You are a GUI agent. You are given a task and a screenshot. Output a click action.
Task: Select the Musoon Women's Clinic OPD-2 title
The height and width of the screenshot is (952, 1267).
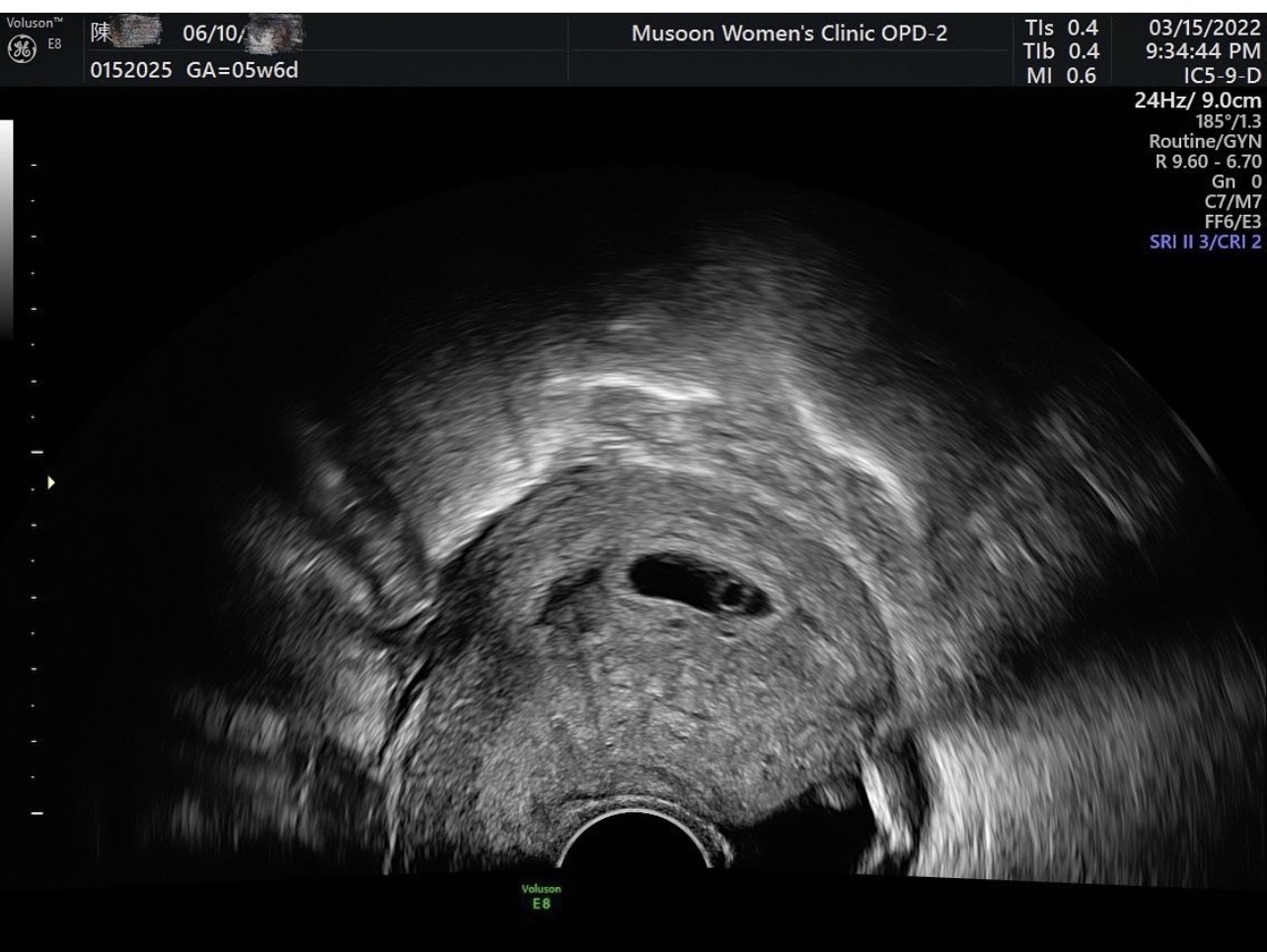coord(789,34)
